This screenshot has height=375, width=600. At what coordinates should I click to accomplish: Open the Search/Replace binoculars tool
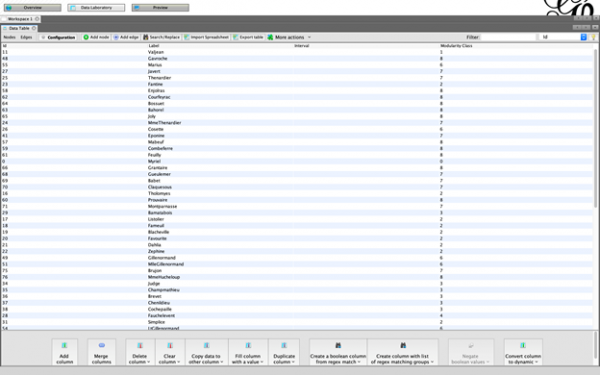click(x=161, y=37)
